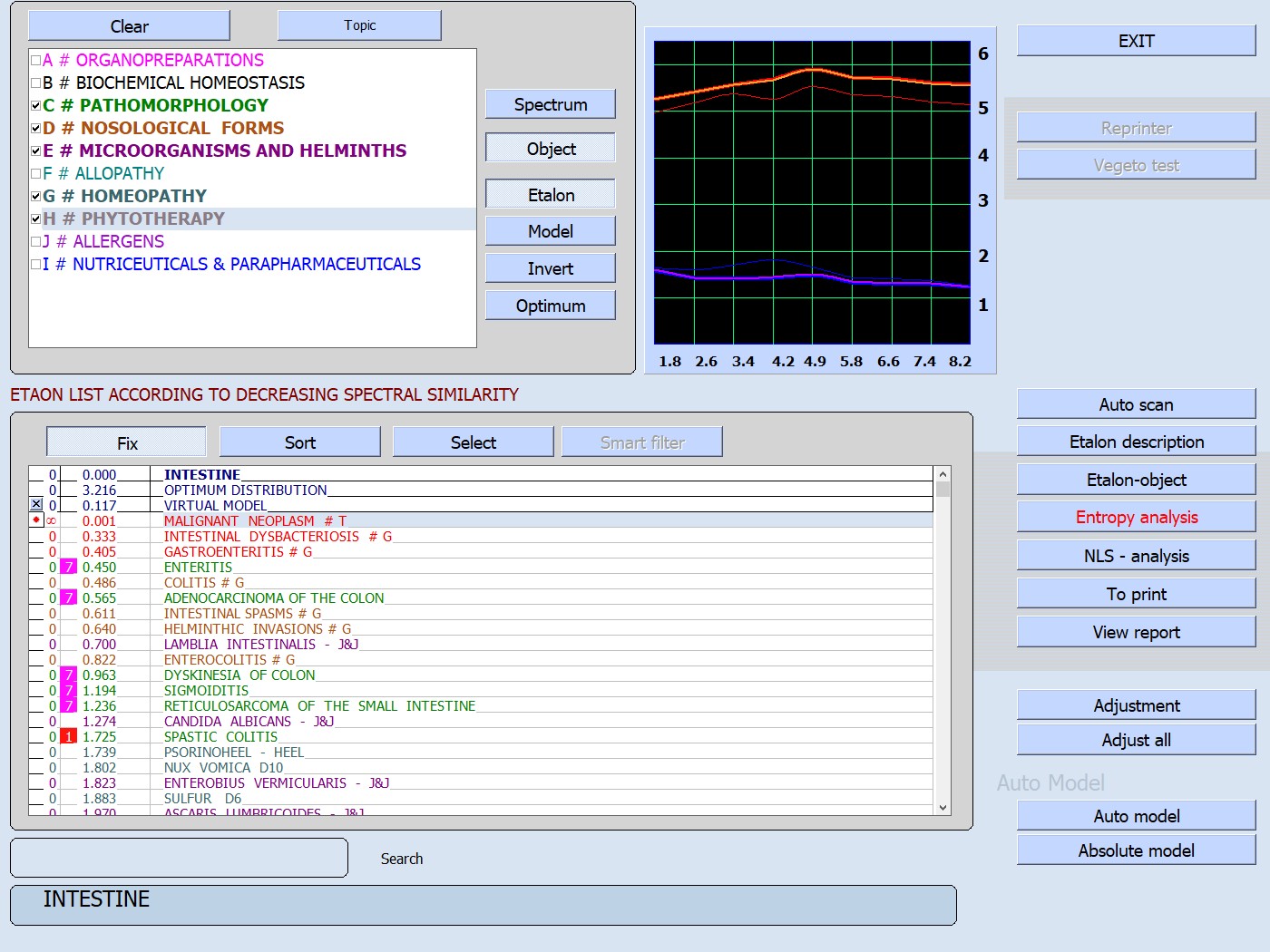The image size is (1270, 952).
Task: Open View report
Action: 1136,632
